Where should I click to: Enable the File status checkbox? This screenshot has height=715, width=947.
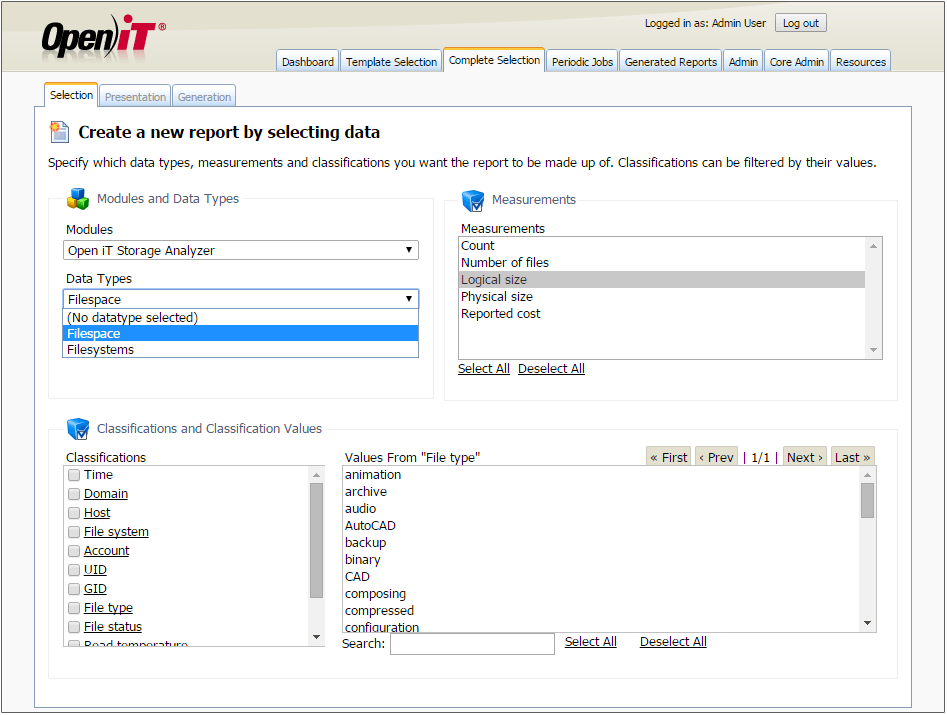[74, 627]
